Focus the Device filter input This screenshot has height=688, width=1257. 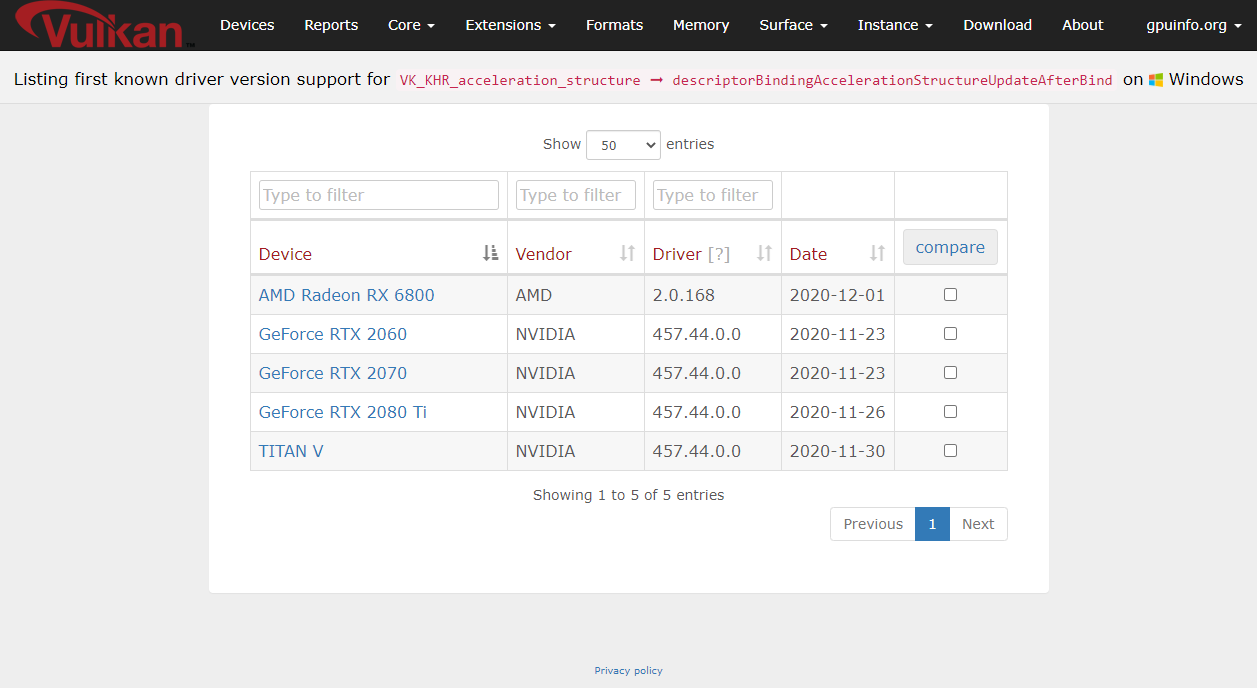click(x=379, y=195)
